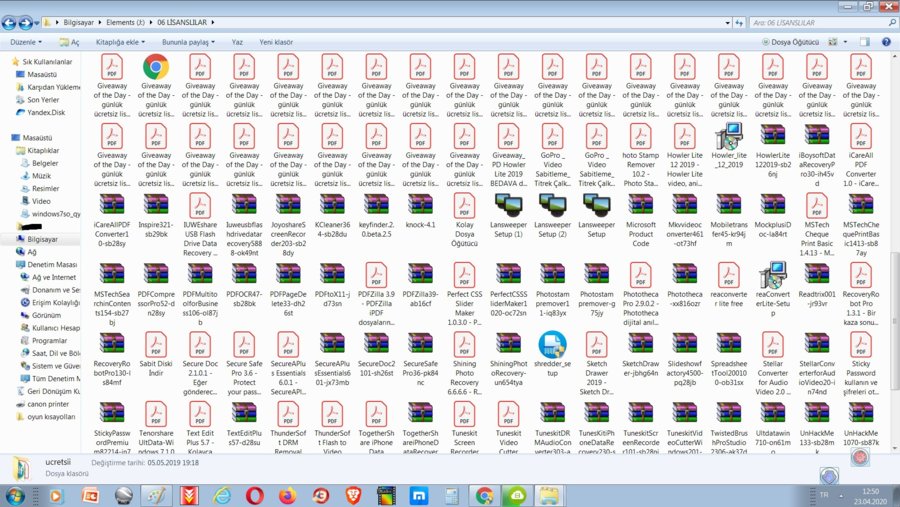Click the Forward navigation arrow
The height and width of the screenshot is (507, 900).
[25, 23]
